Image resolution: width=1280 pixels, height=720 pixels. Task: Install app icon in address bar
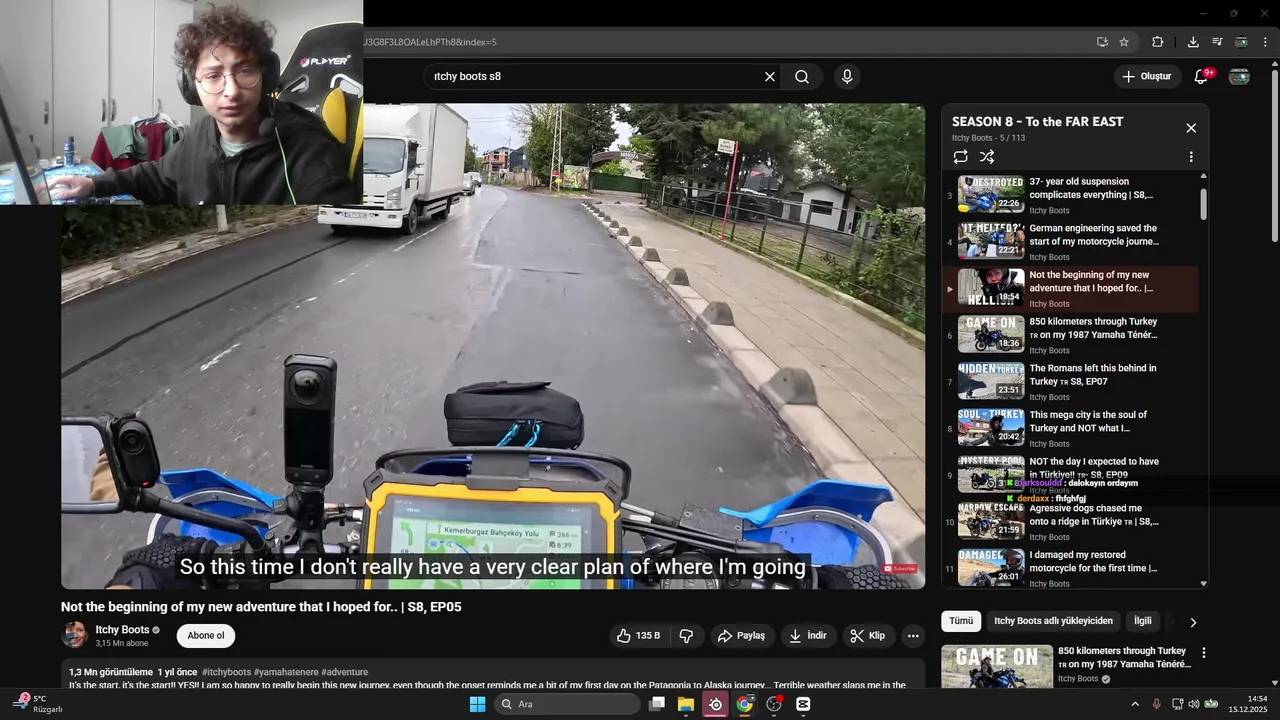[x=1102, y=42]
